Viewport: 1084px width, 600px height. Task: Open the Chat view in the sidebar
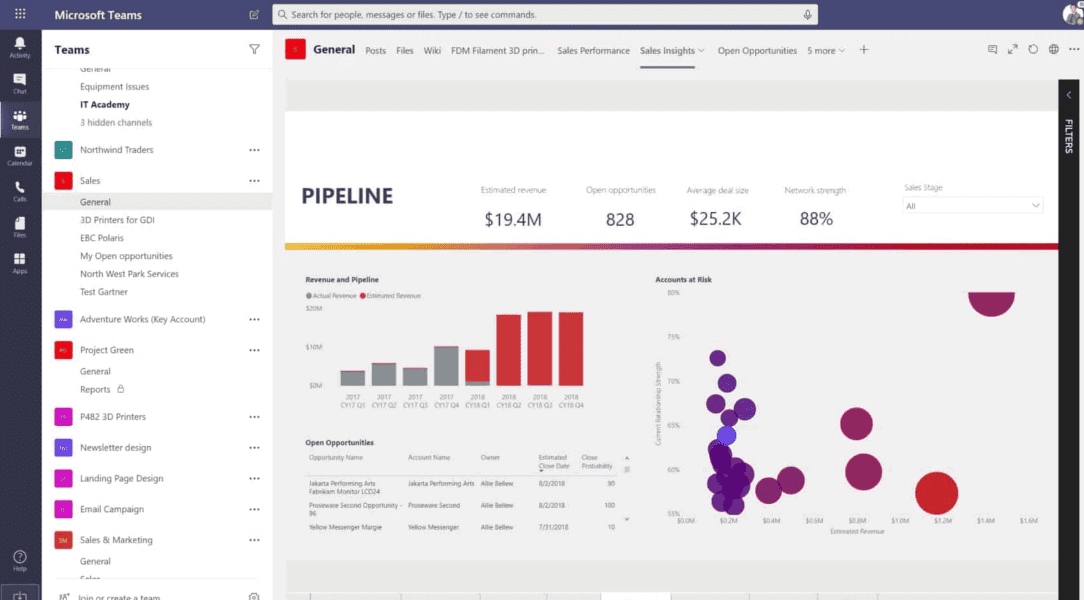point(20,83)
